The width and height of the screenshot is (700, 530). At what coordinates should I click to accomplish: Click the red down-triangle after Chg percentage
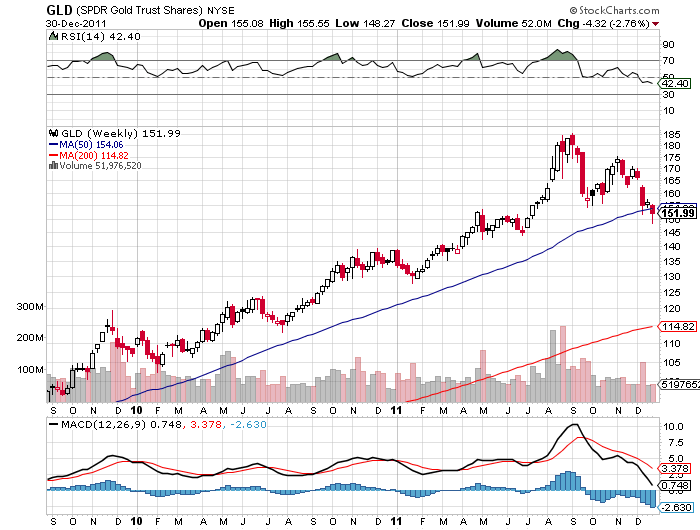[x=655, y=24]
